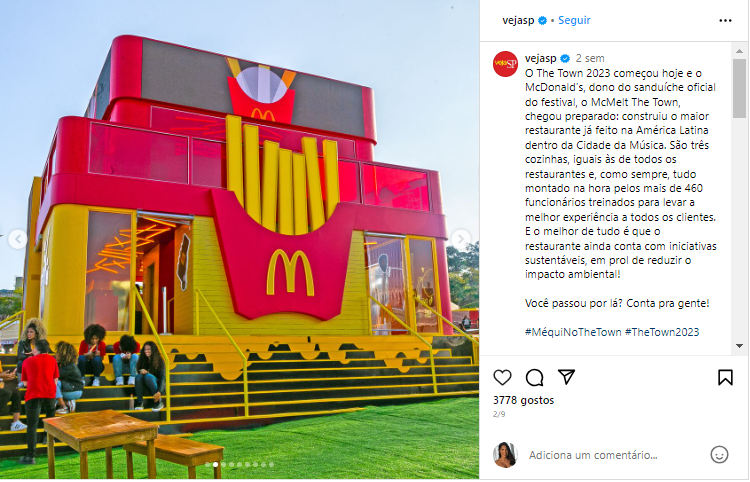Viewport: 750px width, 482px height.
Task: Go to previous photo in carousel
Action: pyautogui.click(x=18, y=239)
